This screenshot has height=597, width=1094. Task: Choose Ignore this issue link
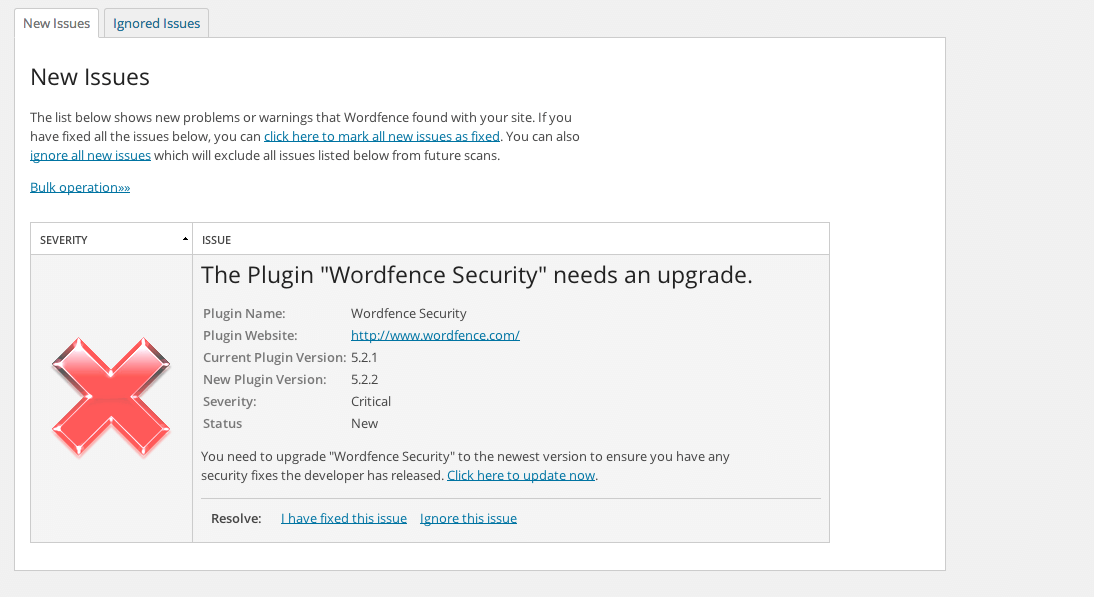(x=468, y=518)
